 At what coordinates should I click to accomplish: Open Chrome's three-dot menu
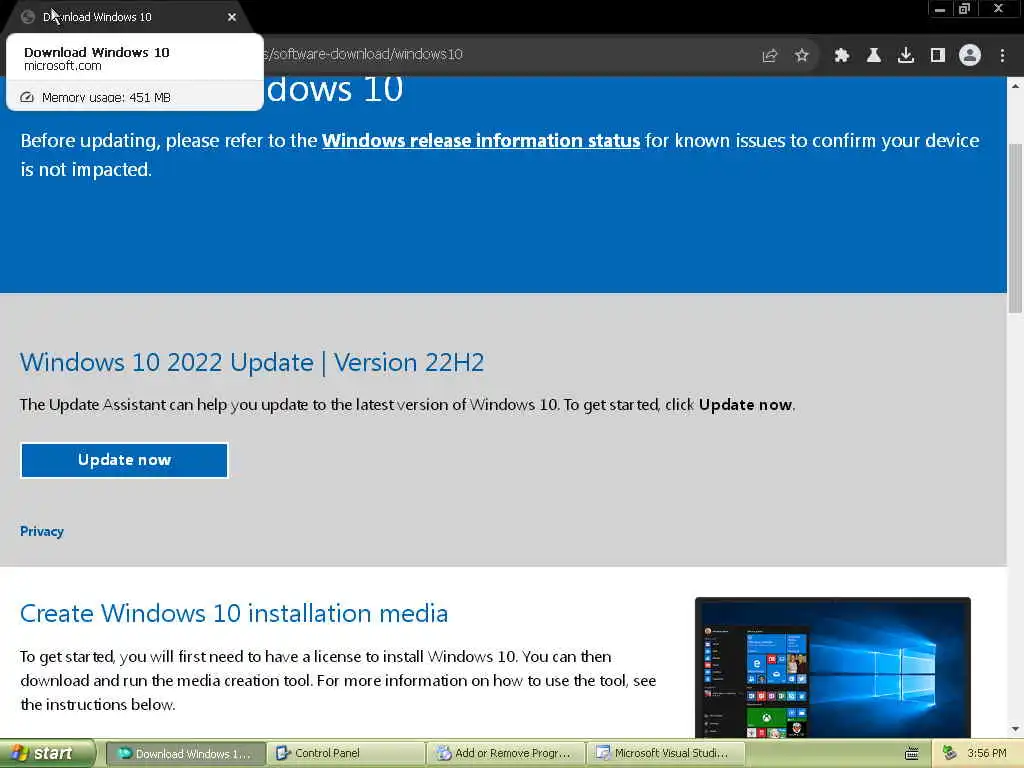tap(1002, 56)
